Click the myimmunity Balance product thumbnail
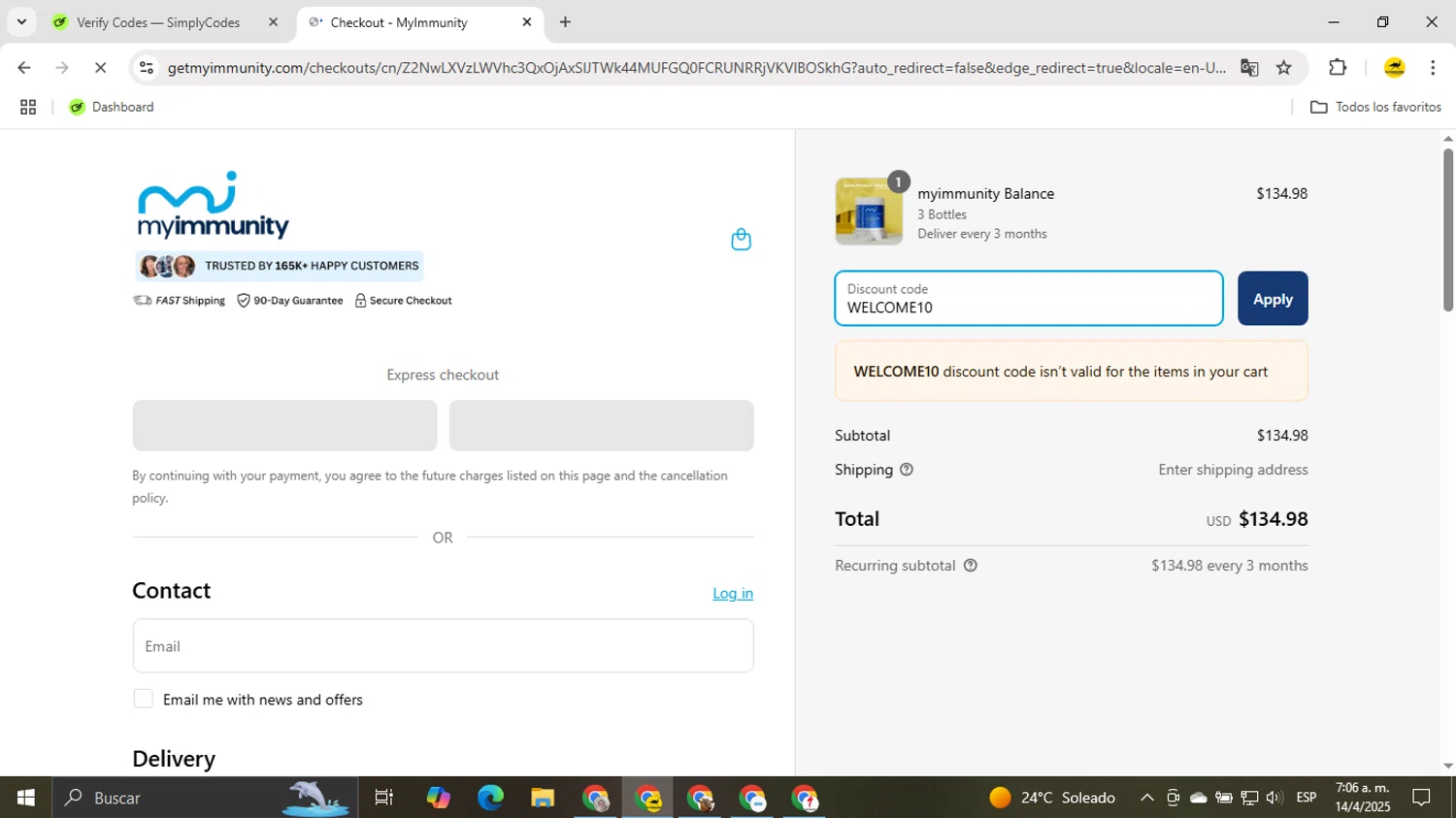This screenshot has width=1456, height=818. coord(869,212)
